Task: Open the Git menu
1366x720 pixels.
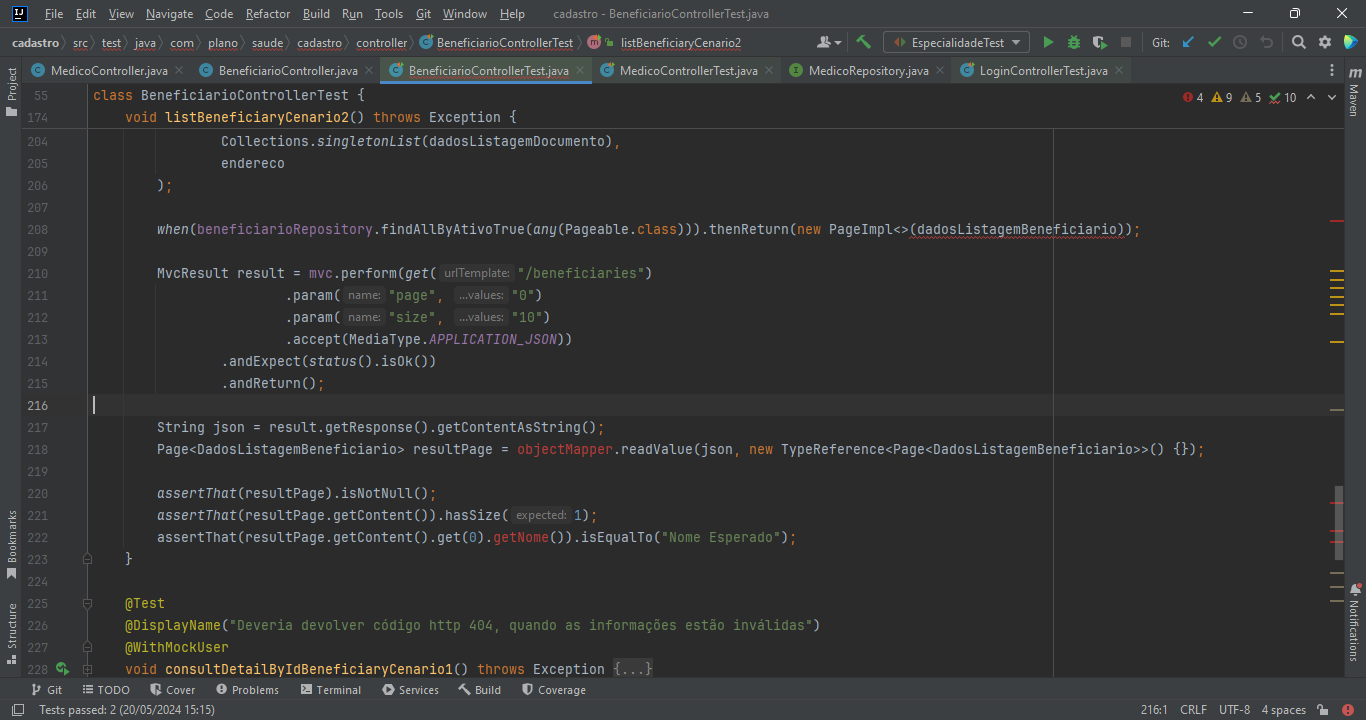Action: [423, 14]
